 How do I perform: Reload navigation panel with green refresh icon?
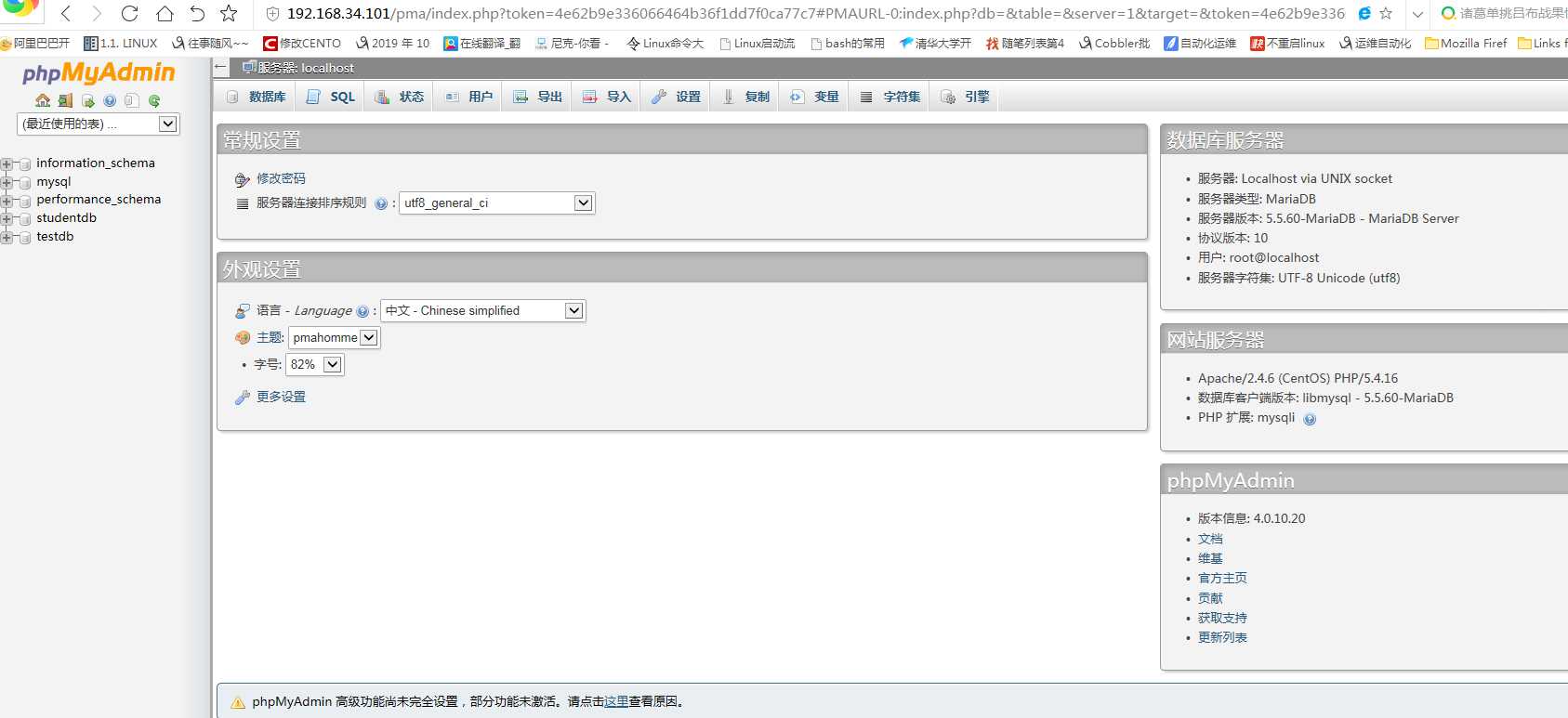coord(154,100)
